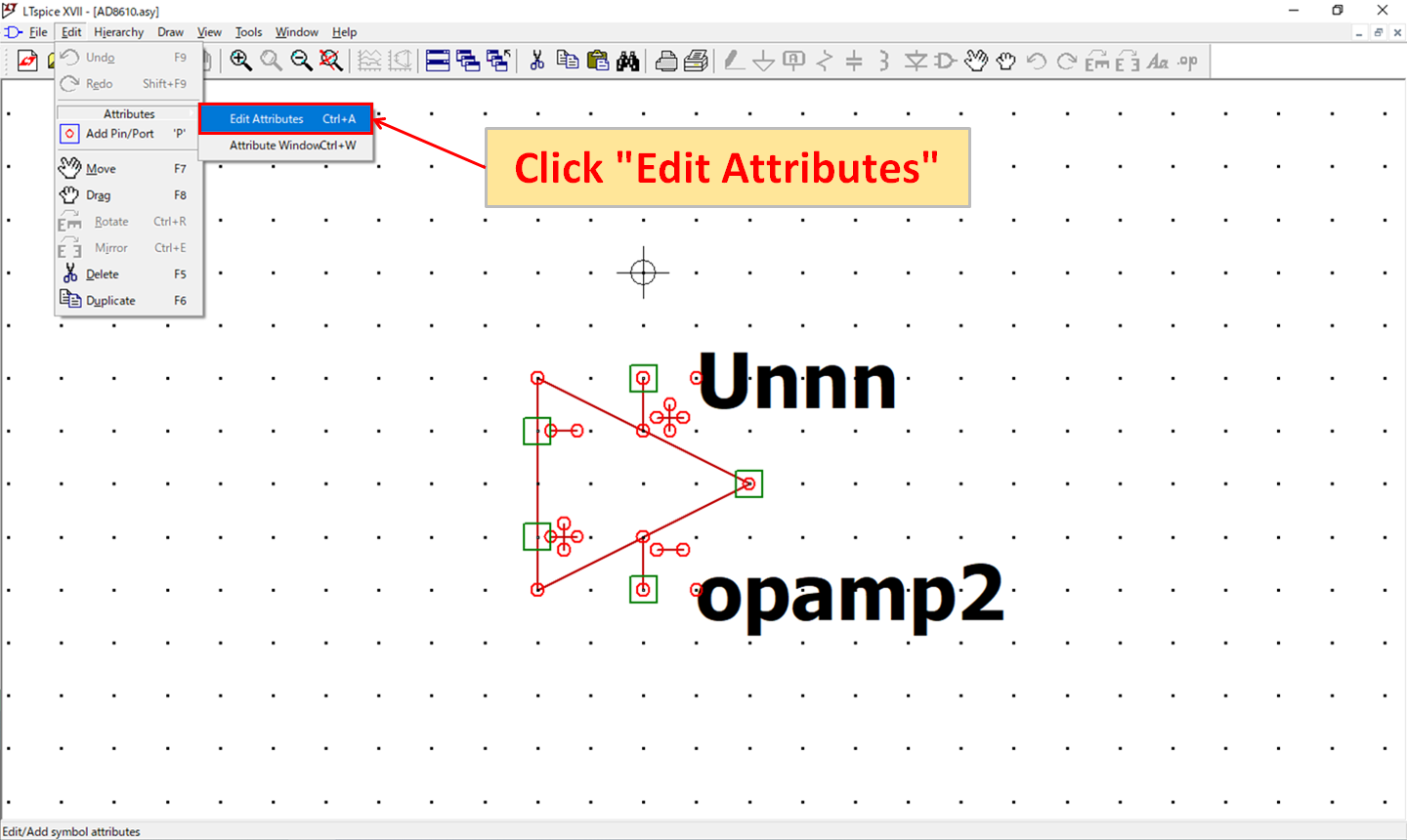The width and height of the screenshot is (1407, 840).
Task: Place a Diode component
Action: [915, 61]
